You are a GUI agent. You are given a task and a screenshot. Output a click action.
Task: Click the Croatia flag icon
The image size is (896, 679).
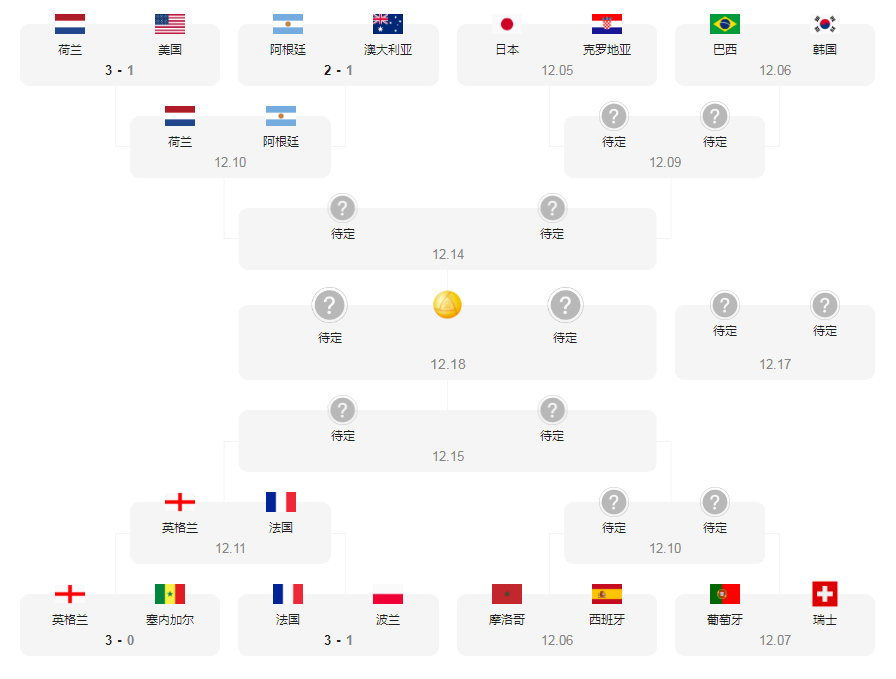(x=606, y=25)
